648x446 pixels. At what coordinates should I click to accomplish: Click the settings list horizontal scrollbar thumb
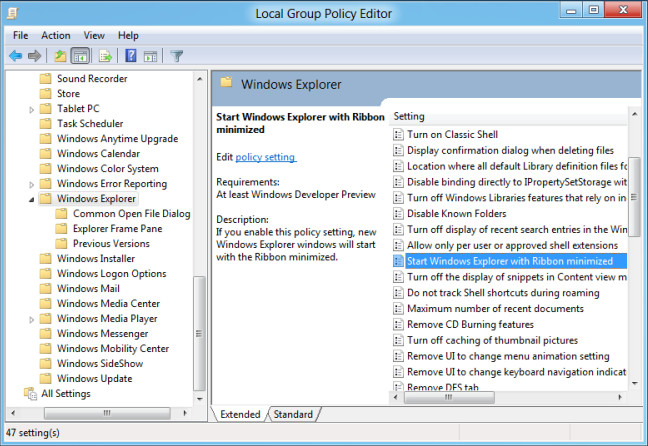click(x=449, y=397)
